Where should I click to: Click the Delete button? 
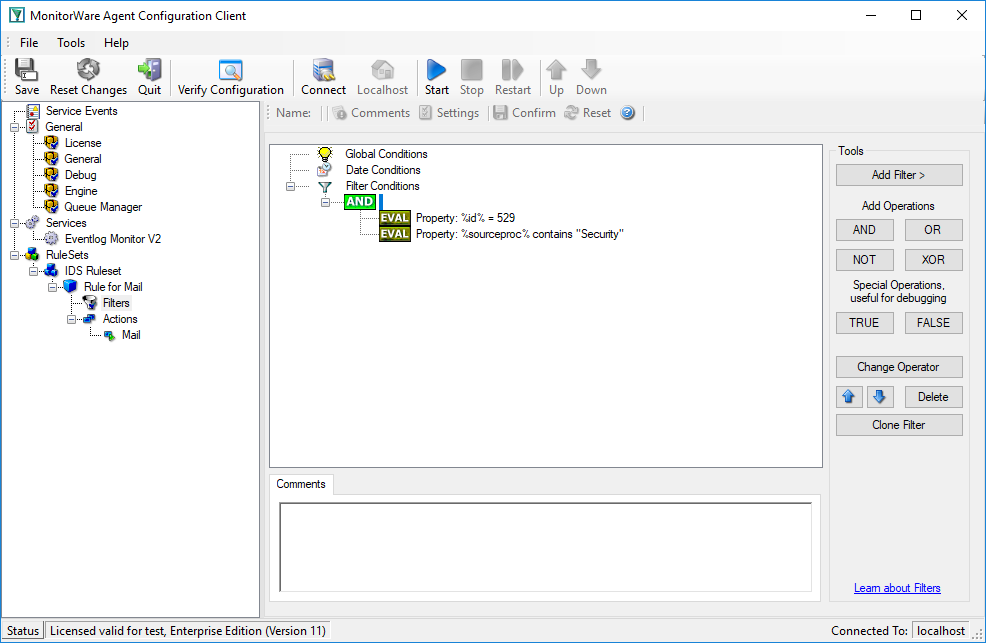tap(933, 397)
